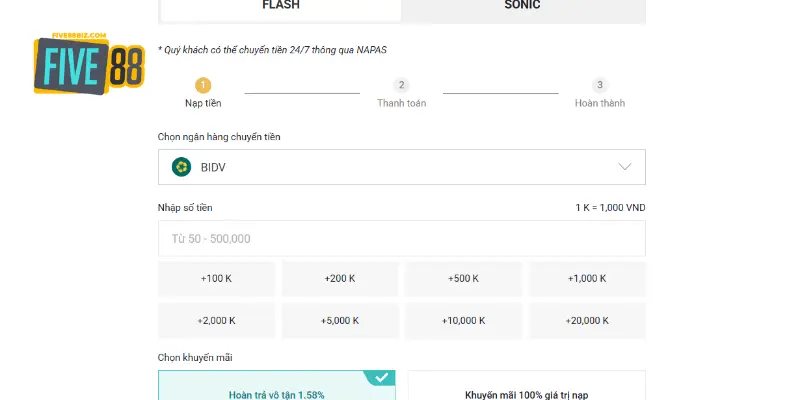The image size is (800, 400).
Task: Add +200 K to the amount
Action: click(340, 279)
